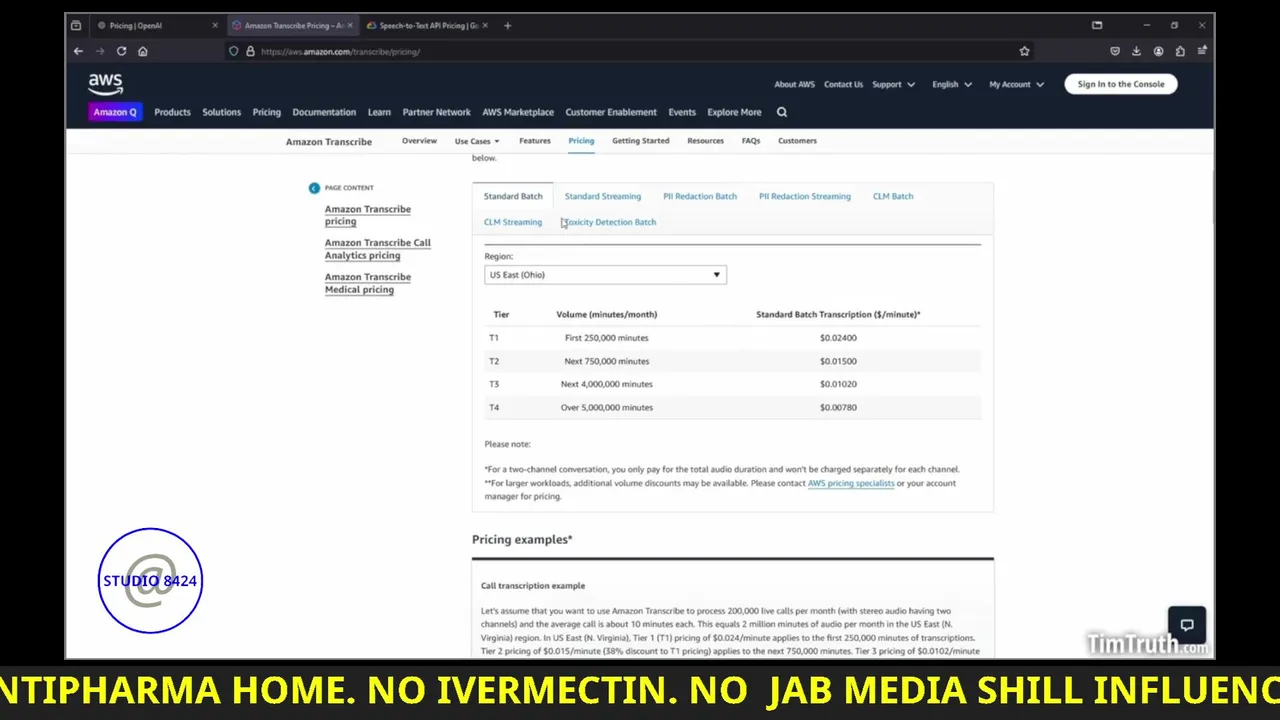Image resolution: width=1280 pixels, height=720 pixels.
Task: Expand the Use Cases submenu
Action: pyautogui.click(x=477, y=141)
